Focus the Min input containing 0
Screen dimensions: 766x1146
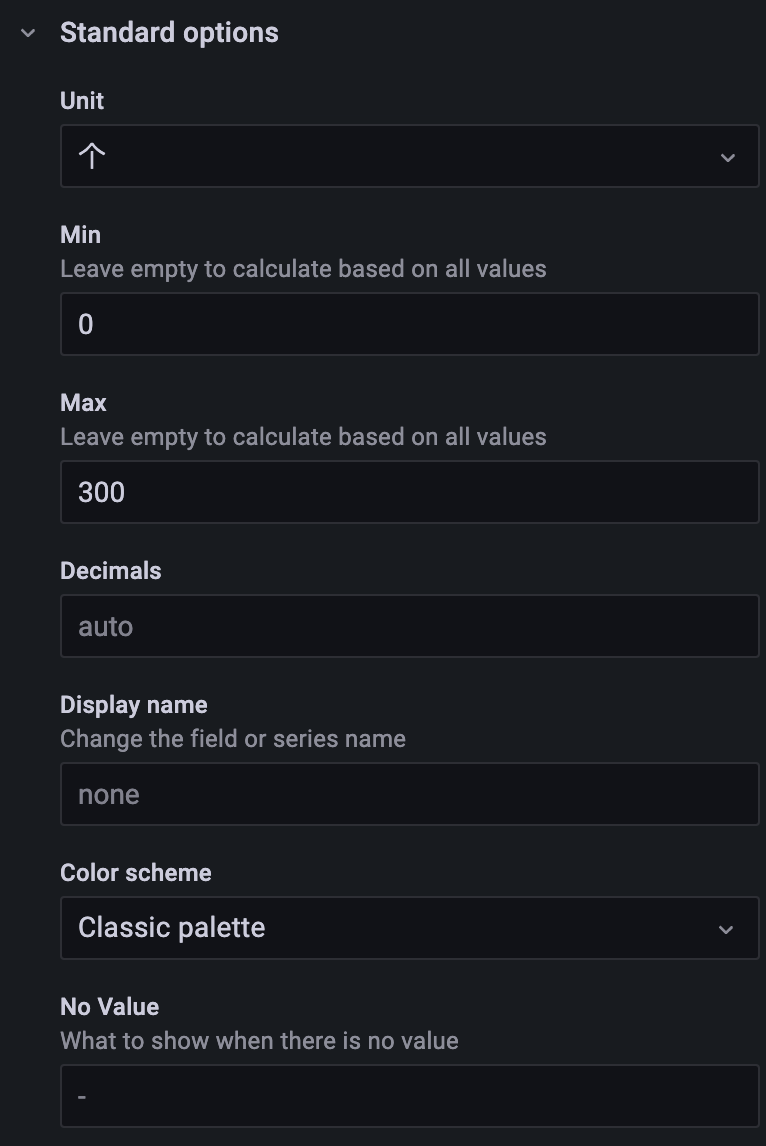(409, 324)
